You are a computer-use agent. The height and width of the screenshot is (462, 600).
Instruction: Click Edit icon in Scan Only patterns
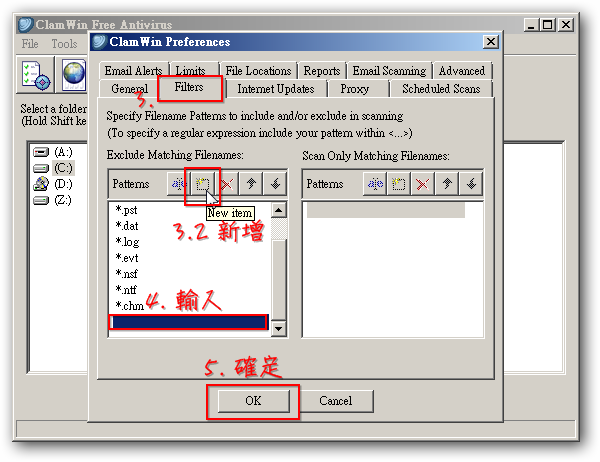375,184
